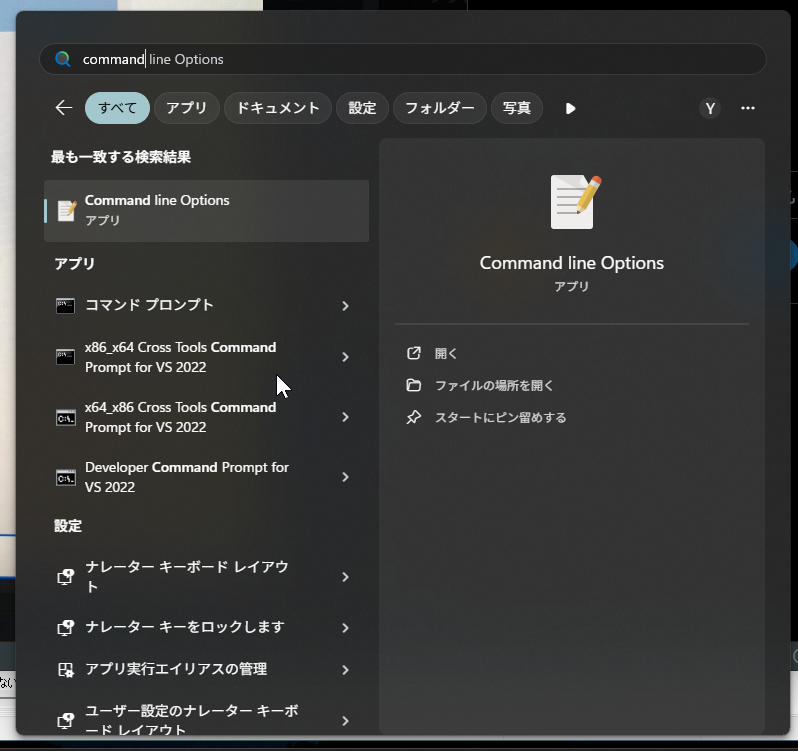798x751 pixels.
Task: Click the 開く open-external icon
Action: (x=414, y=353)
